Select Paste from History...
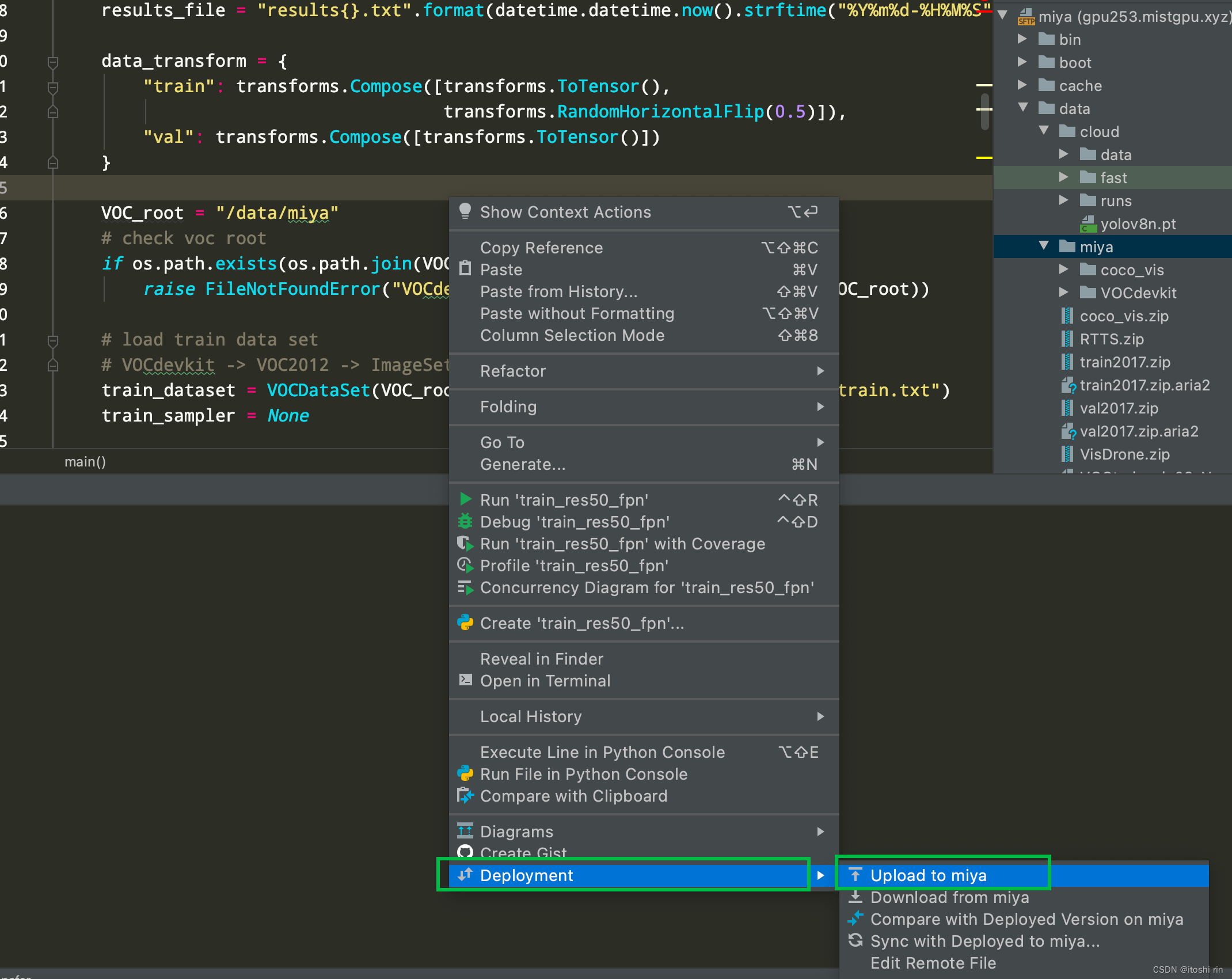 644,291
